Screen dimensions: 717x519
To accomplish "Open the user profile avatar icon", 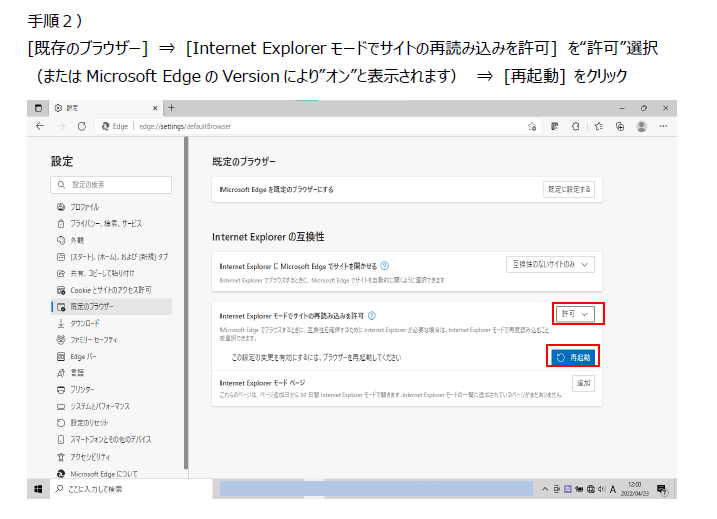I will [641, 126].
